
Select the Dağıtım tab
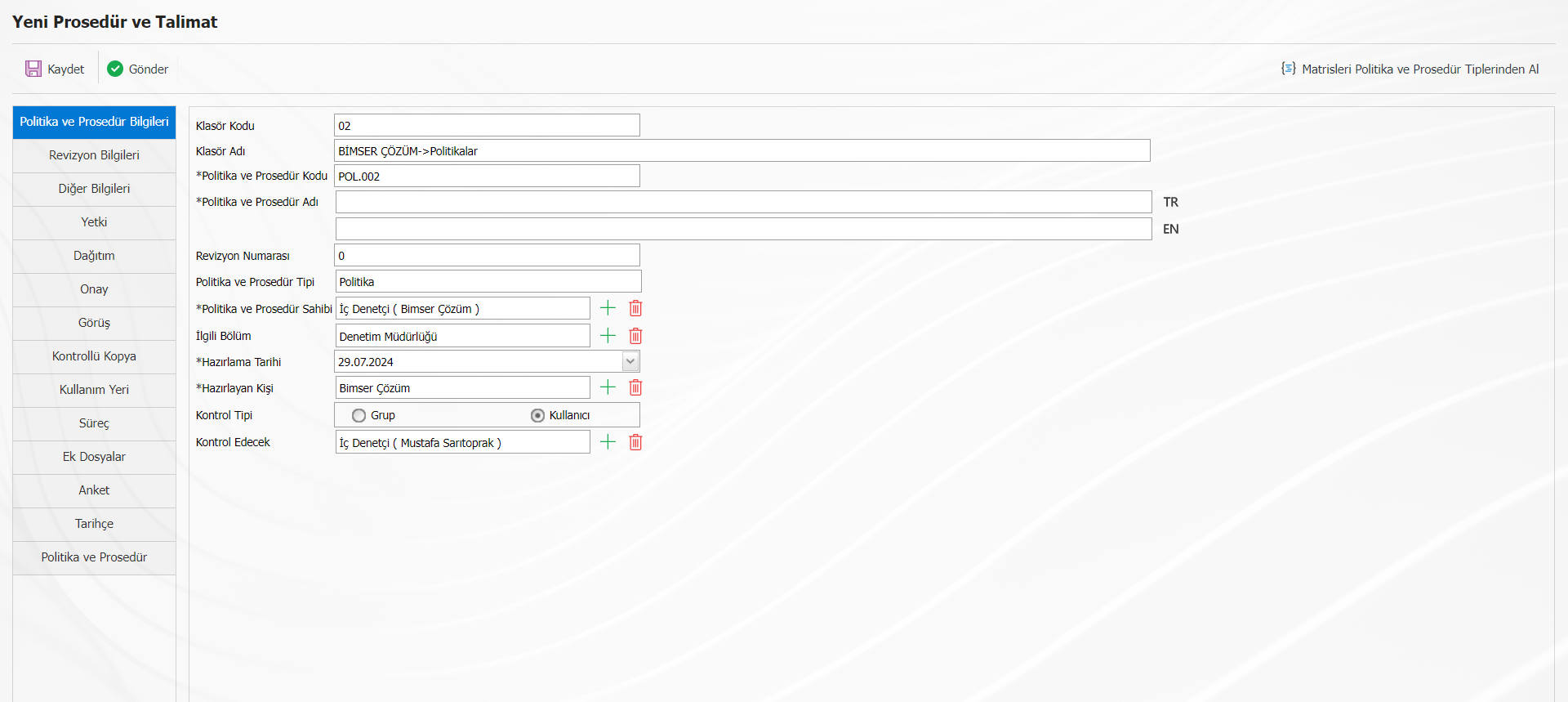pos(94,256)
